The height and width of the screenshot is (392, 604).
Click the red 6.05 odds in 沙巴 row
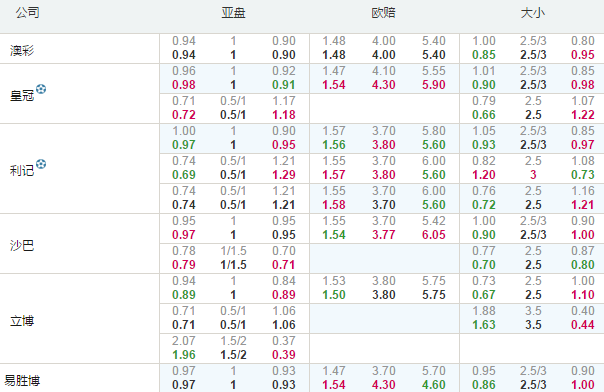[434, 235]
